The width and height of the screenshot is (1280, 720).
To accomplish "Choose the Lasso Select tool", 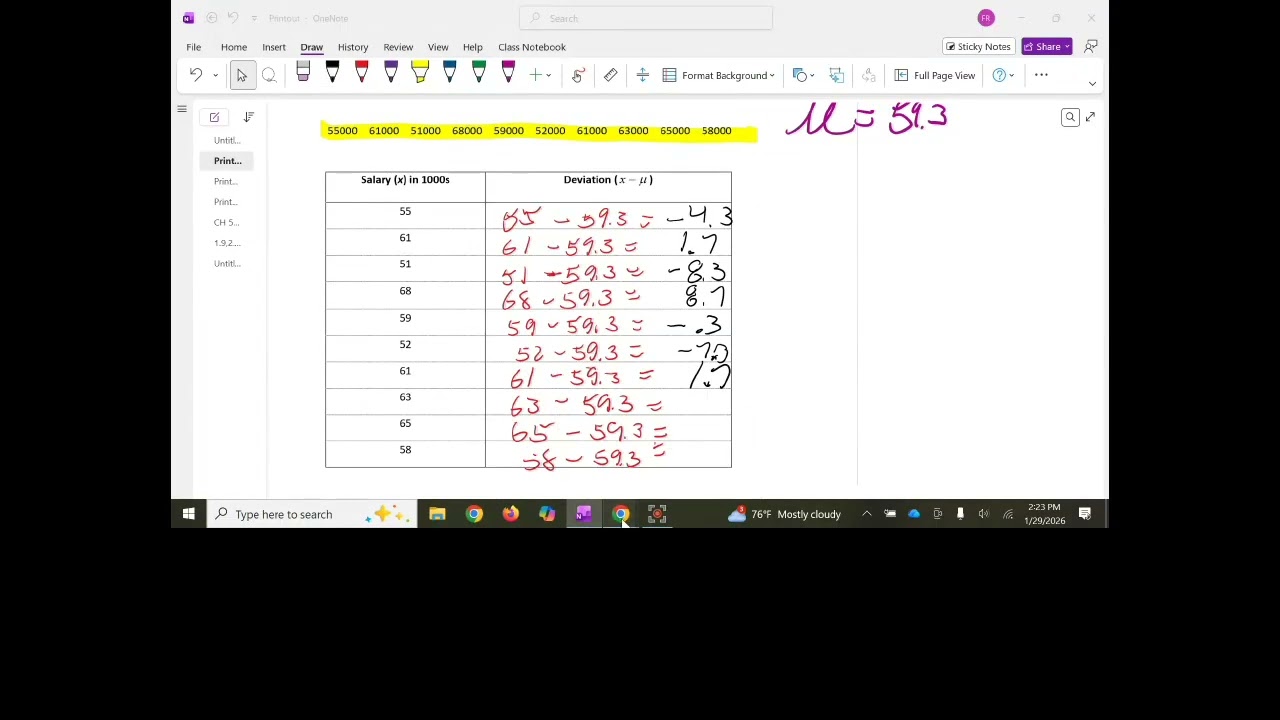I will [269, 75].
